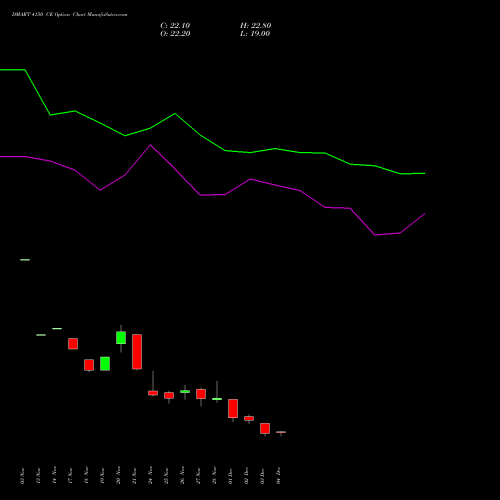Select the close value C: 22.10
Viewport: 500px width, 500px height.
175,26
